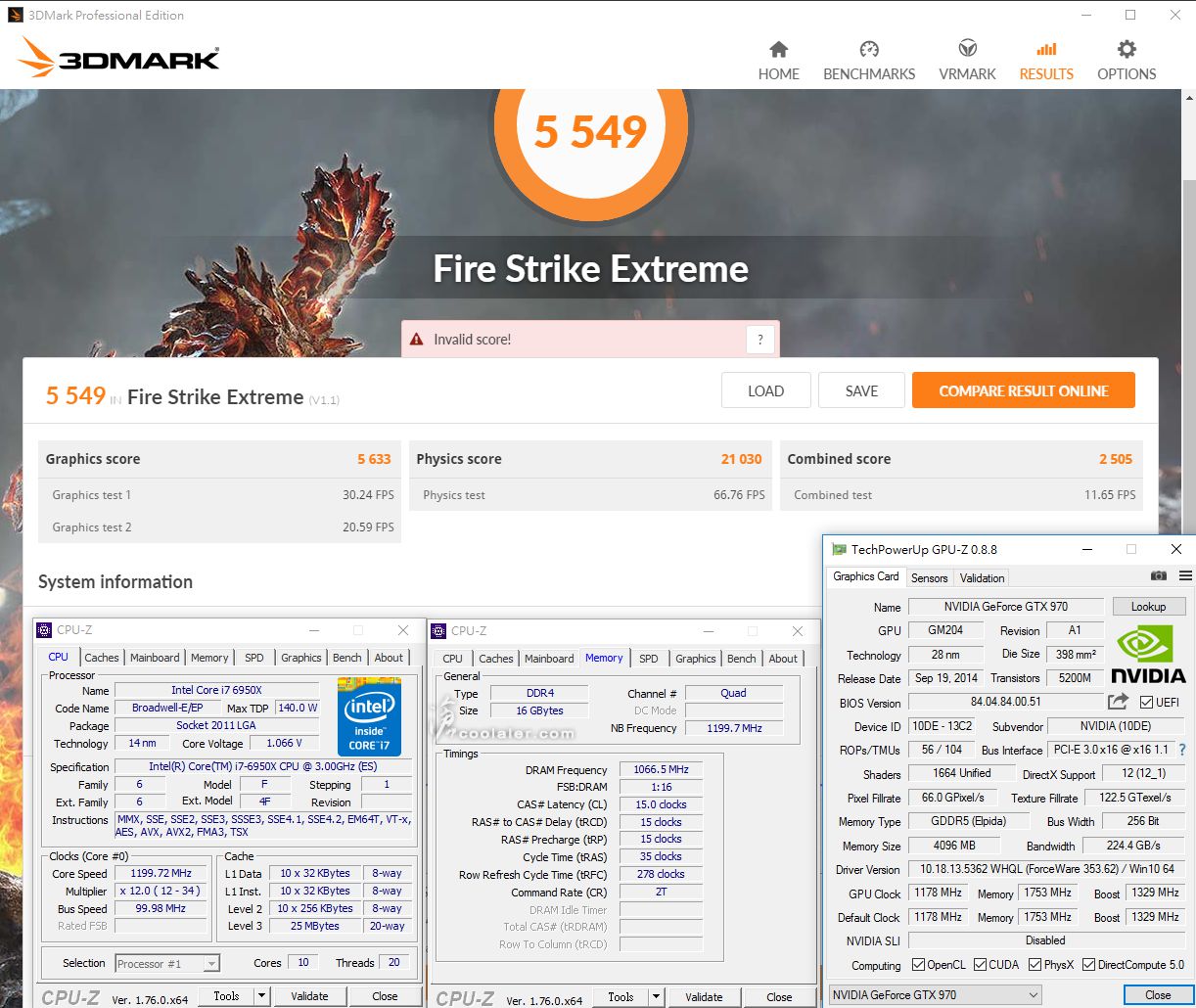The image size is (1196, 1008).
Task: Toggle the CUDA checkbox
Action: click(980, 964)
